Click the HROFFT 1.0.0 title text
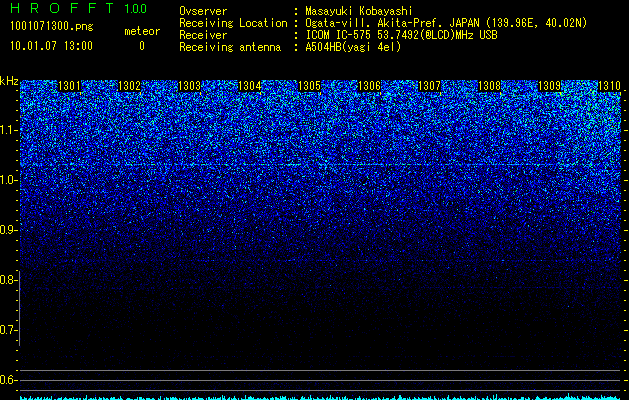Viewport: 629px width, 400px height. (79, 8)
